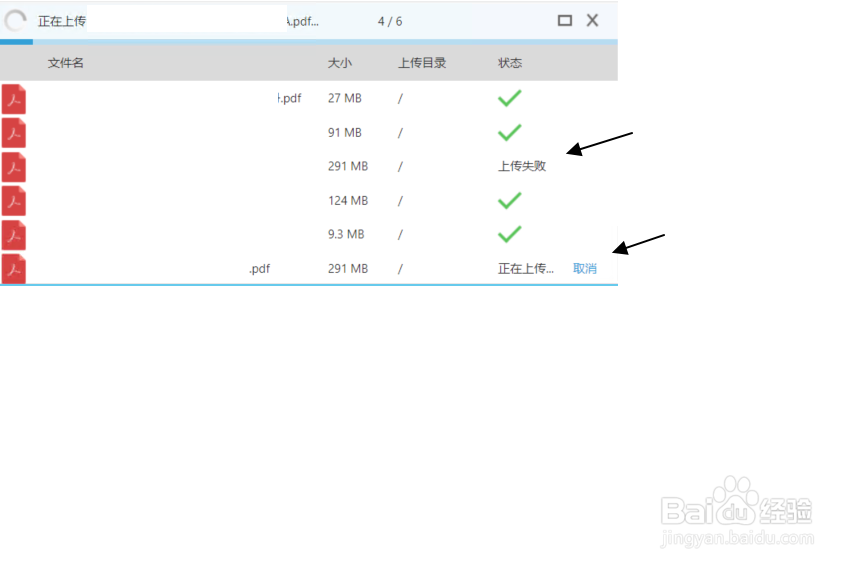Maximize the upload window
The width and height of the screenshot is (862, 568).
[565, 20]
